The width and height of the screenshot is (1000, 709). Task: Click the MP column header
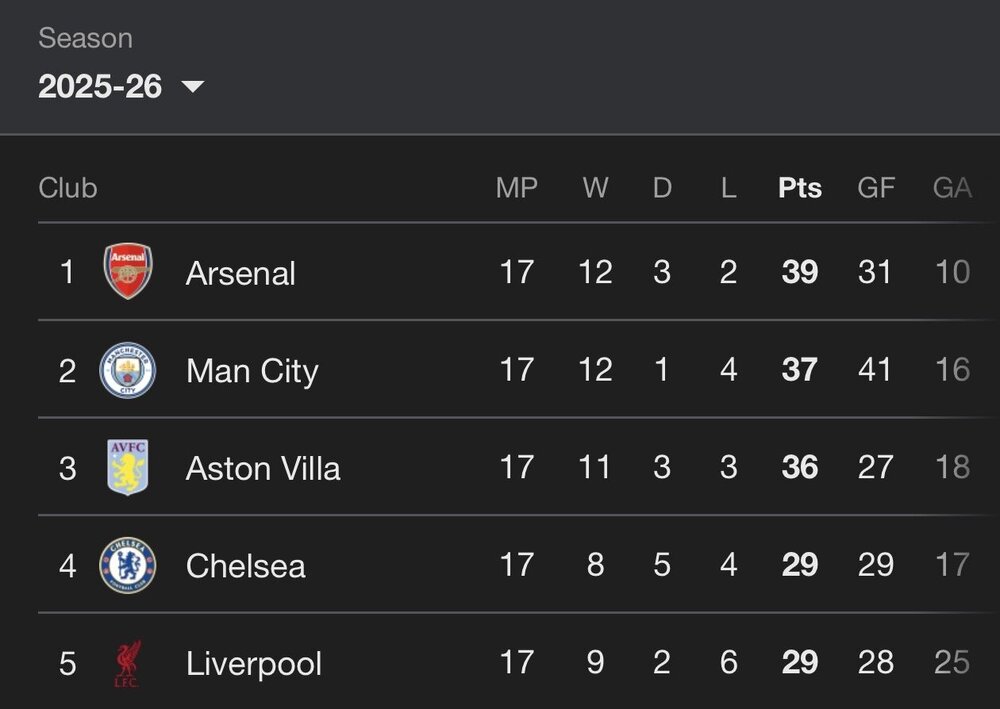517,188
